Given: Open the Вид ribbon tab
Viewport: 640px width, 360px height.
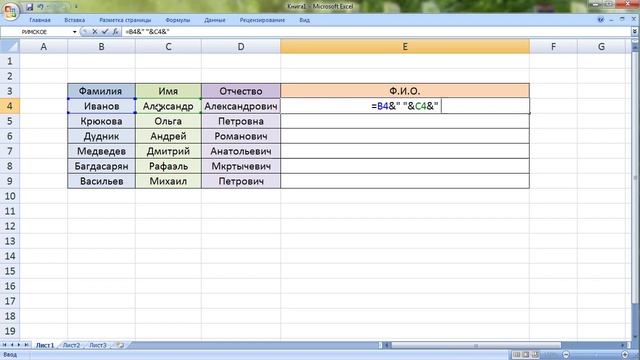Looking at the screenshot, I should click(304, 20).
